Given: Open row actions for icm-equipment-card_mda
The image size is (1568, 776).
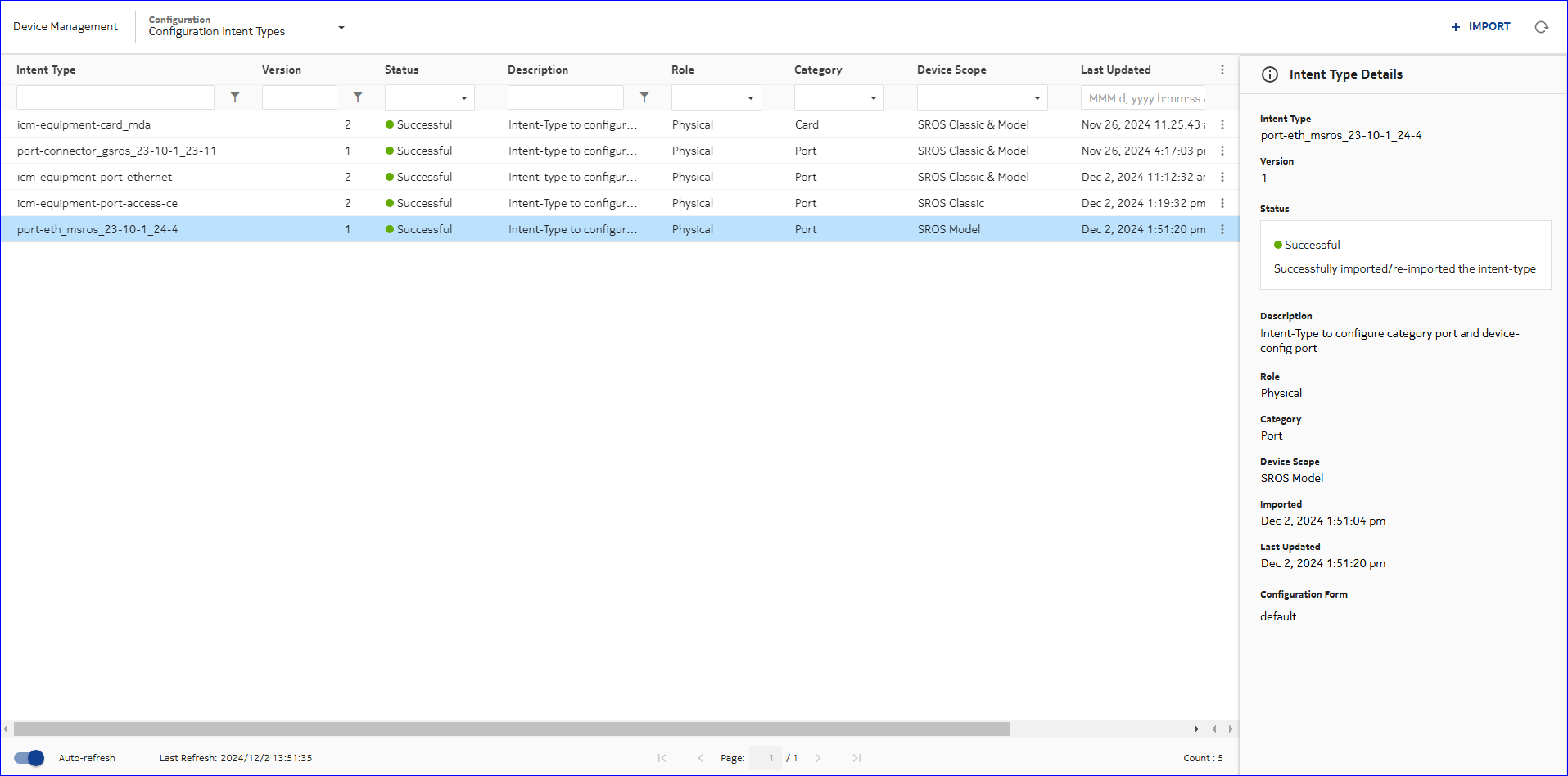Looking at the screenshot, I should [x=1222, y=124].
